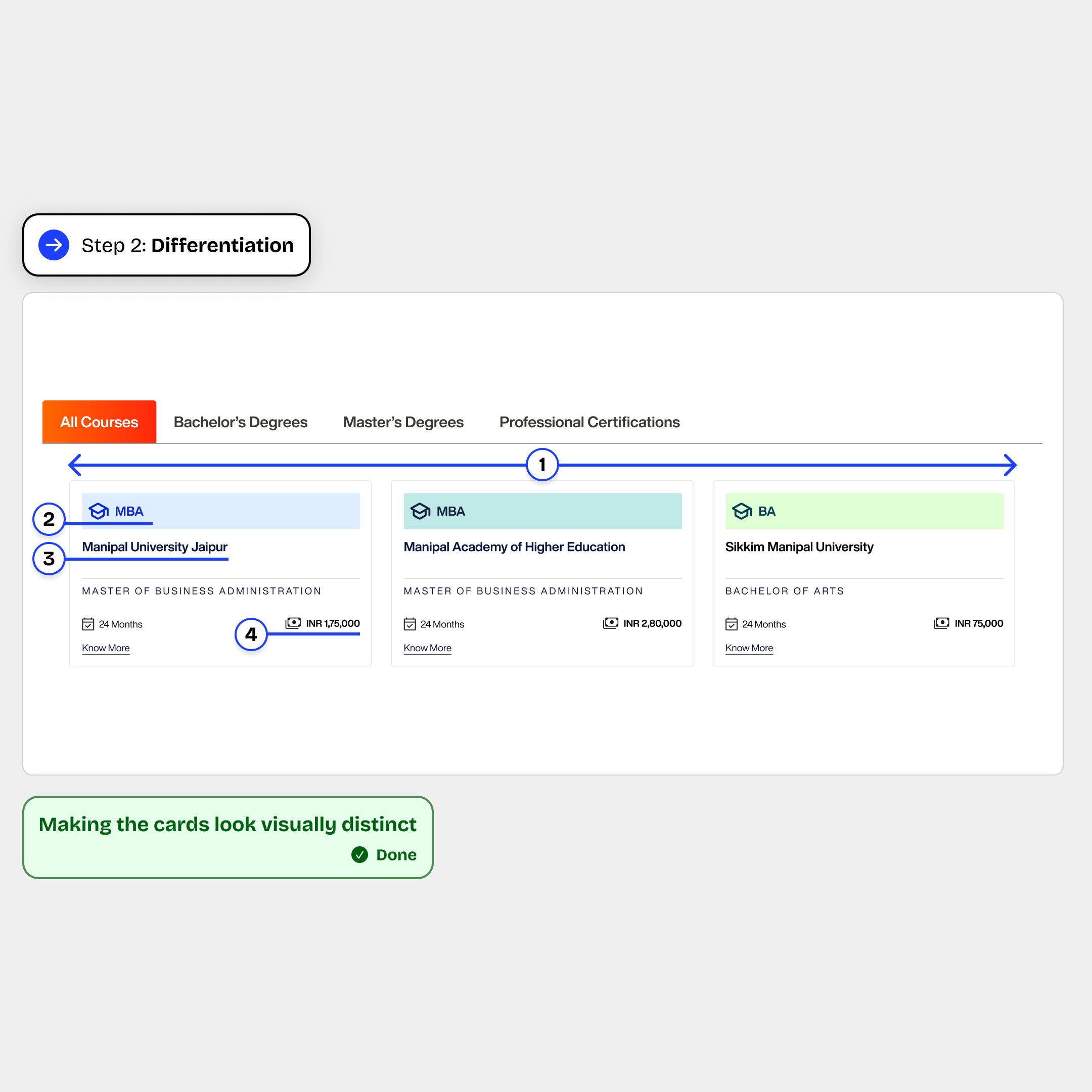Click the light blue MBA header band
The width and height of the screenshot is (1092, 1092).
tap(221, 511)
